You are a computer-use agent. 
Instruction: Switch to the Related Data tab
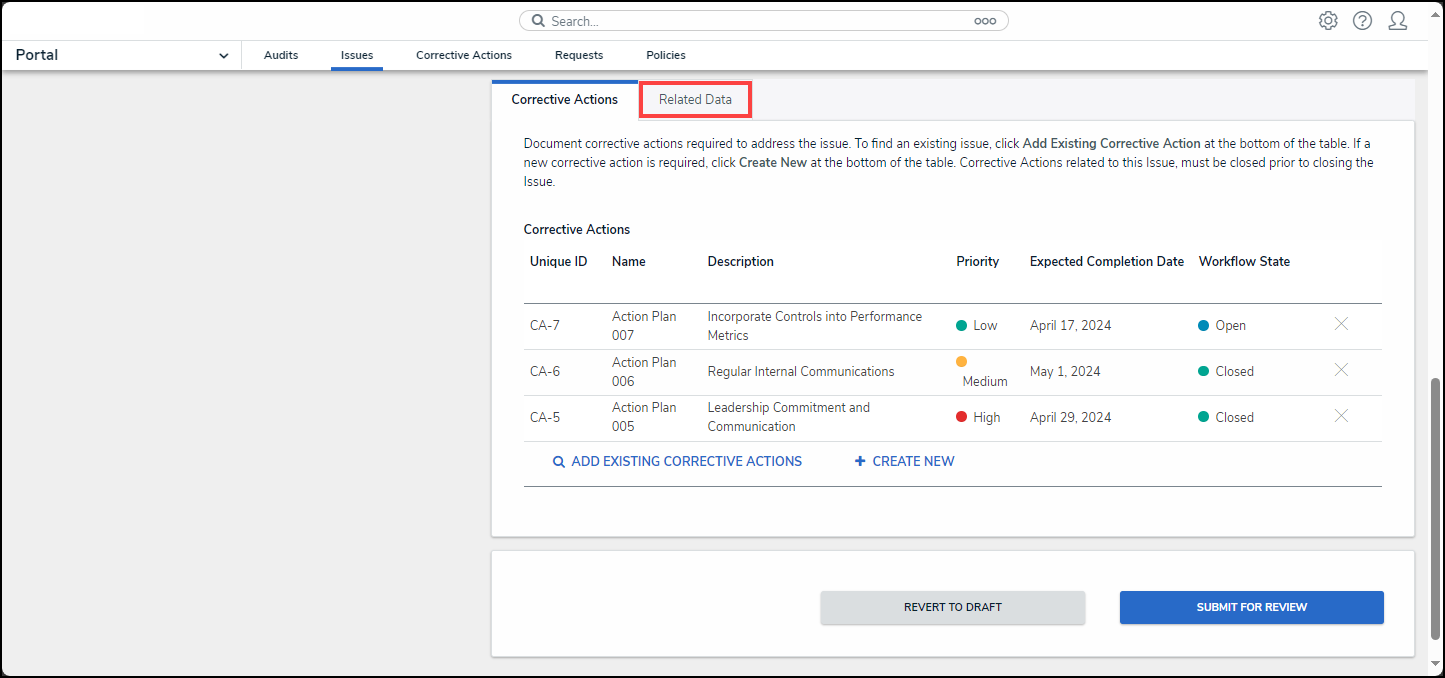pos(695,100)
